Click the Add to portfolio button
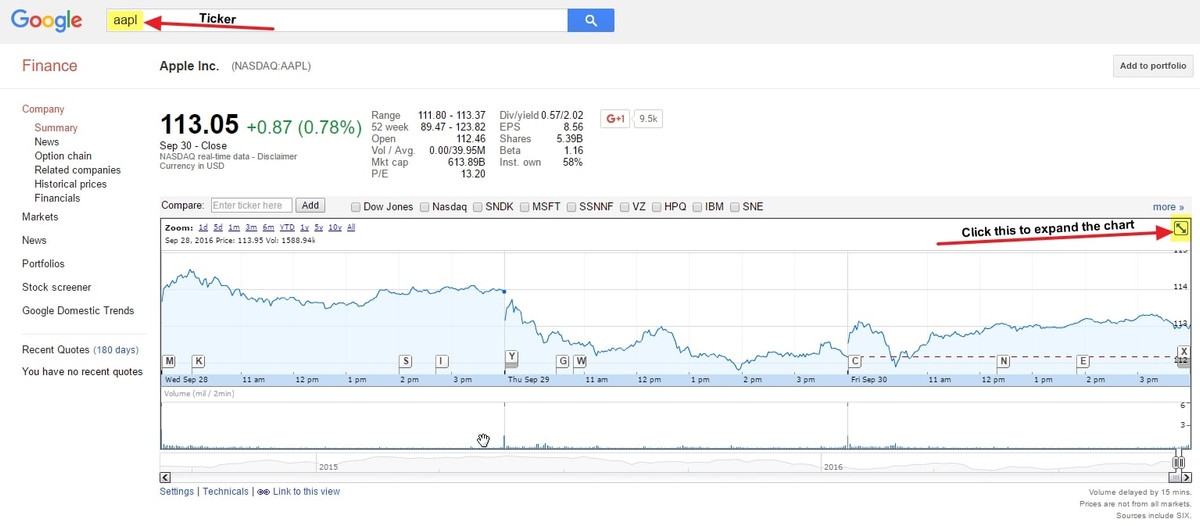This screenshot has height=526, width=1200. click(1153, 66)
